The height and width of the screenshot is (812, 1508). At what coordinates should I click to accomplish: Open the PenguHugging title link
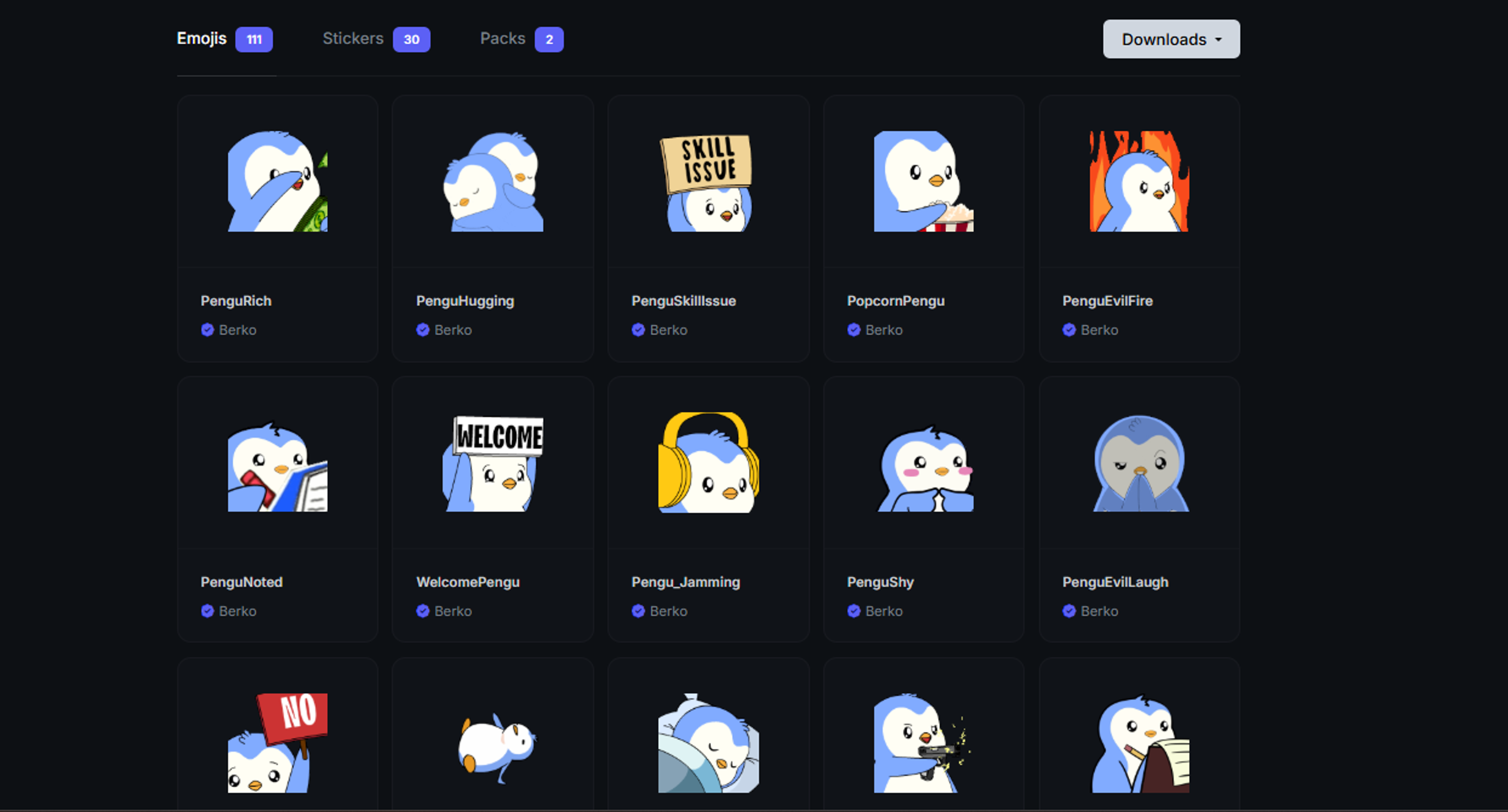pos(465,301)
